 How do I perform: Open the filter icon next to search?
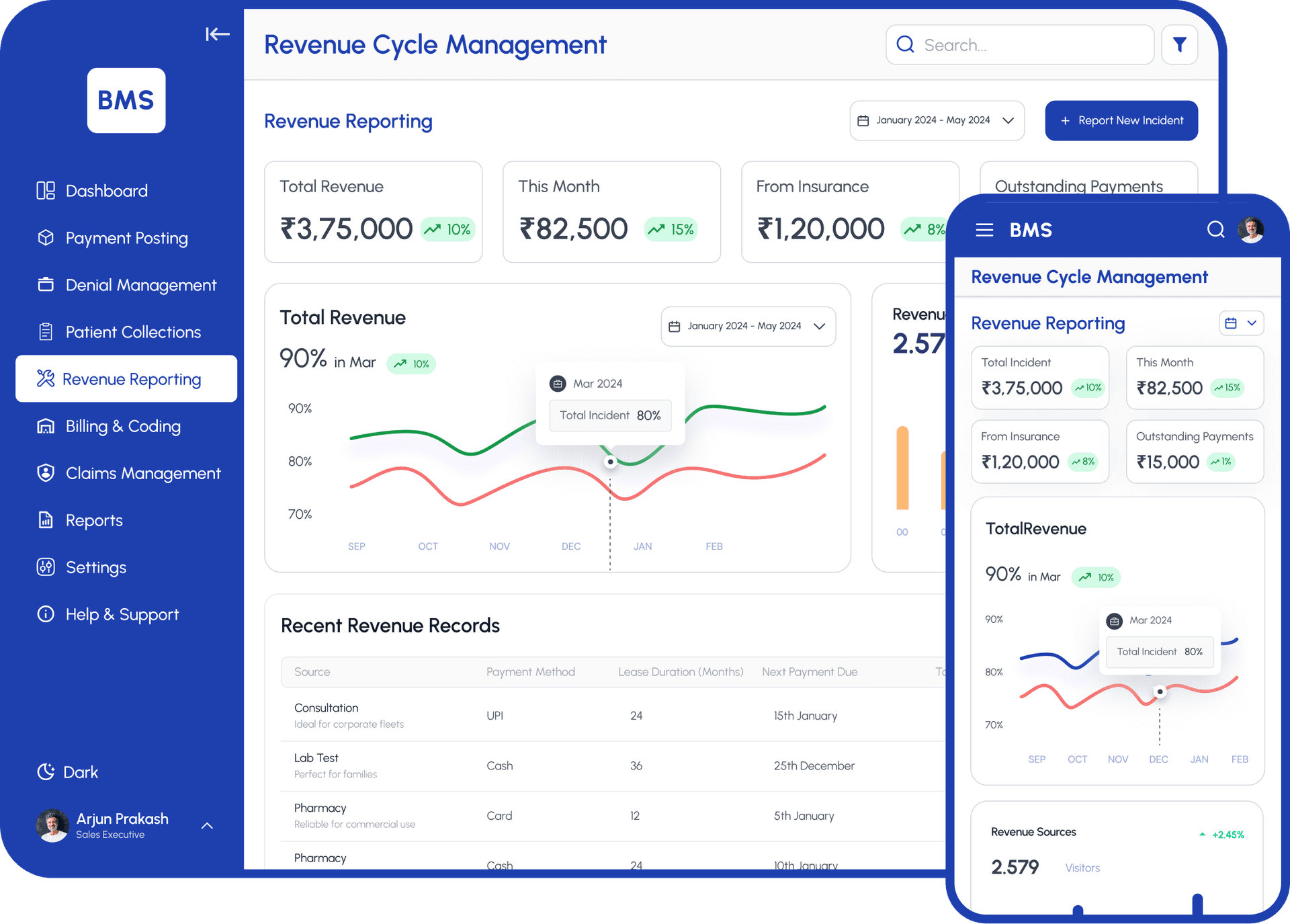pos(1180,44)
